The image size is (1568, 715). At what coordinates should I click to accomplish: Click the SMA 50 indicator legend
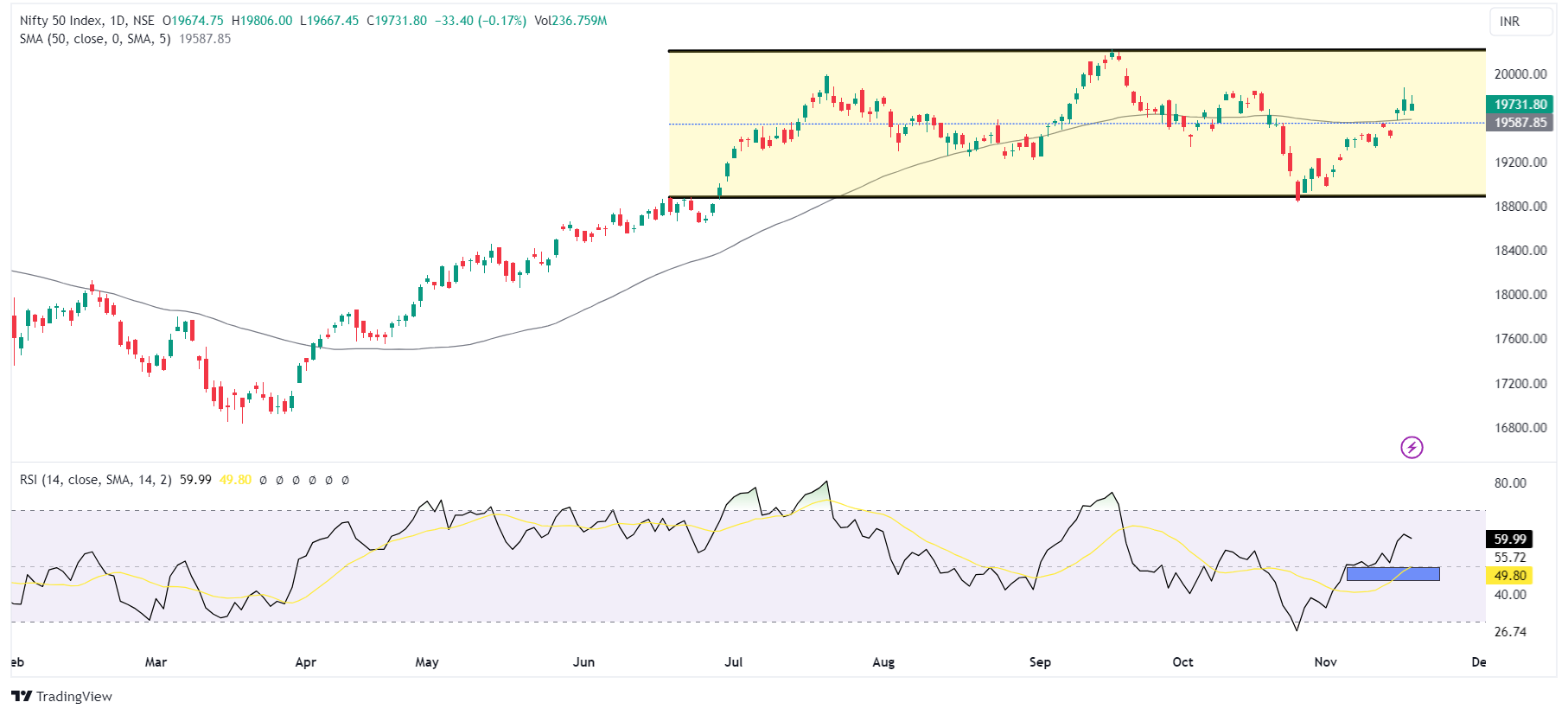[95, 39]
